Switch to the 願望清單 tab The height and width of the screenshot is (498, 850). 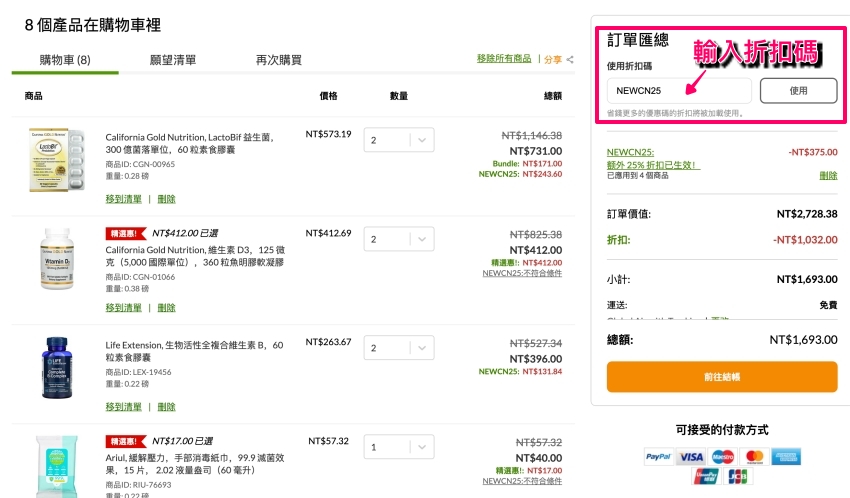click(x=172, y=60)
